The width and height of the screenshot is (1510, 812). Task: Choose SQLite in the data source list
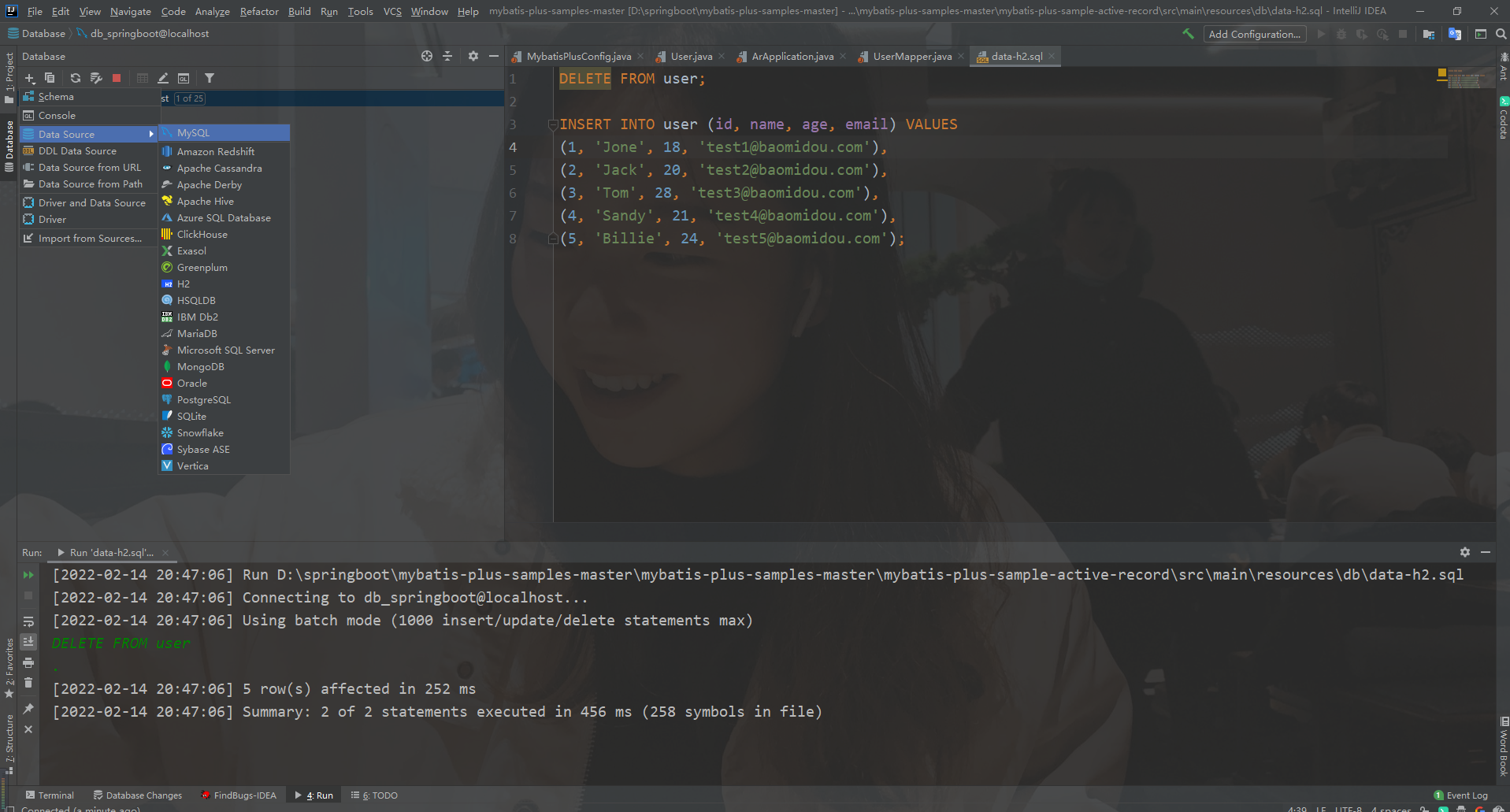tap(224, 416)
